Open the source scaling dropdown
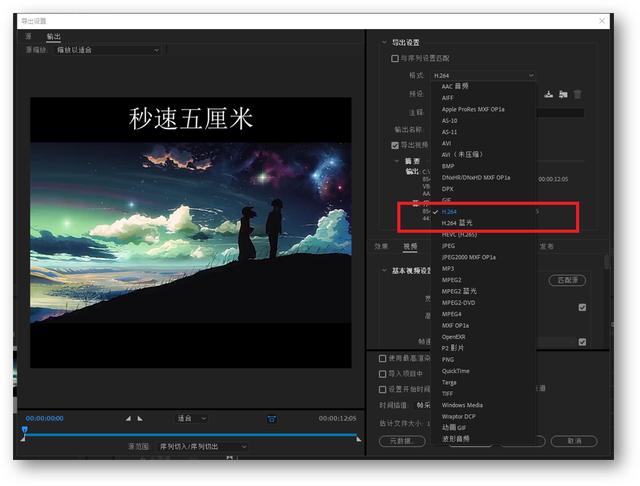The height and width of the screenshot is (486, 640). pyautogui.click(x=108, y=50)
